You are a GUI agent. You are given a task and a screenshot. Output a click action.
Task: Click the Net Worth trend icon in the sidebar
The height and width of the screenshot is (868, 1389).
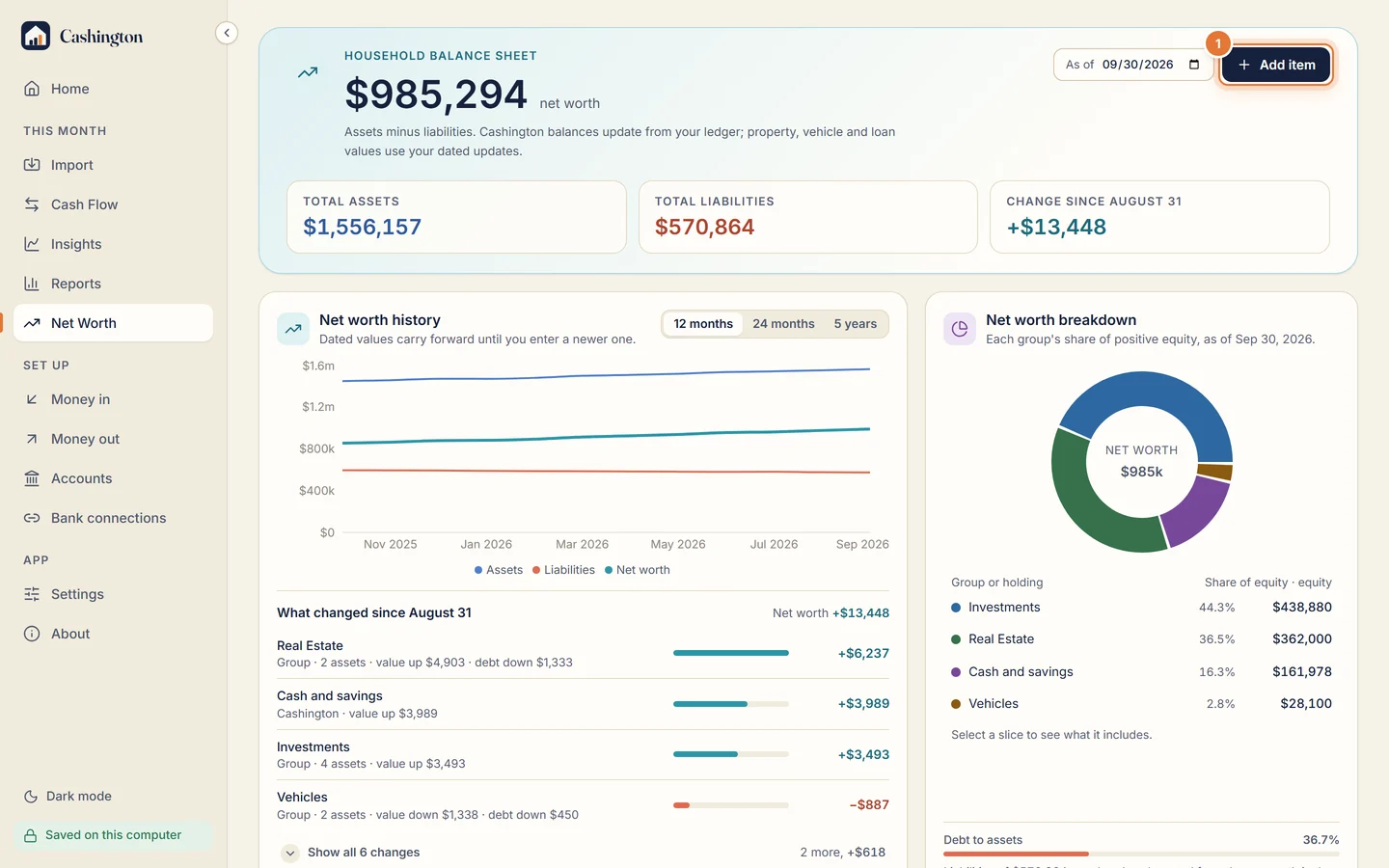click(32, 323)
